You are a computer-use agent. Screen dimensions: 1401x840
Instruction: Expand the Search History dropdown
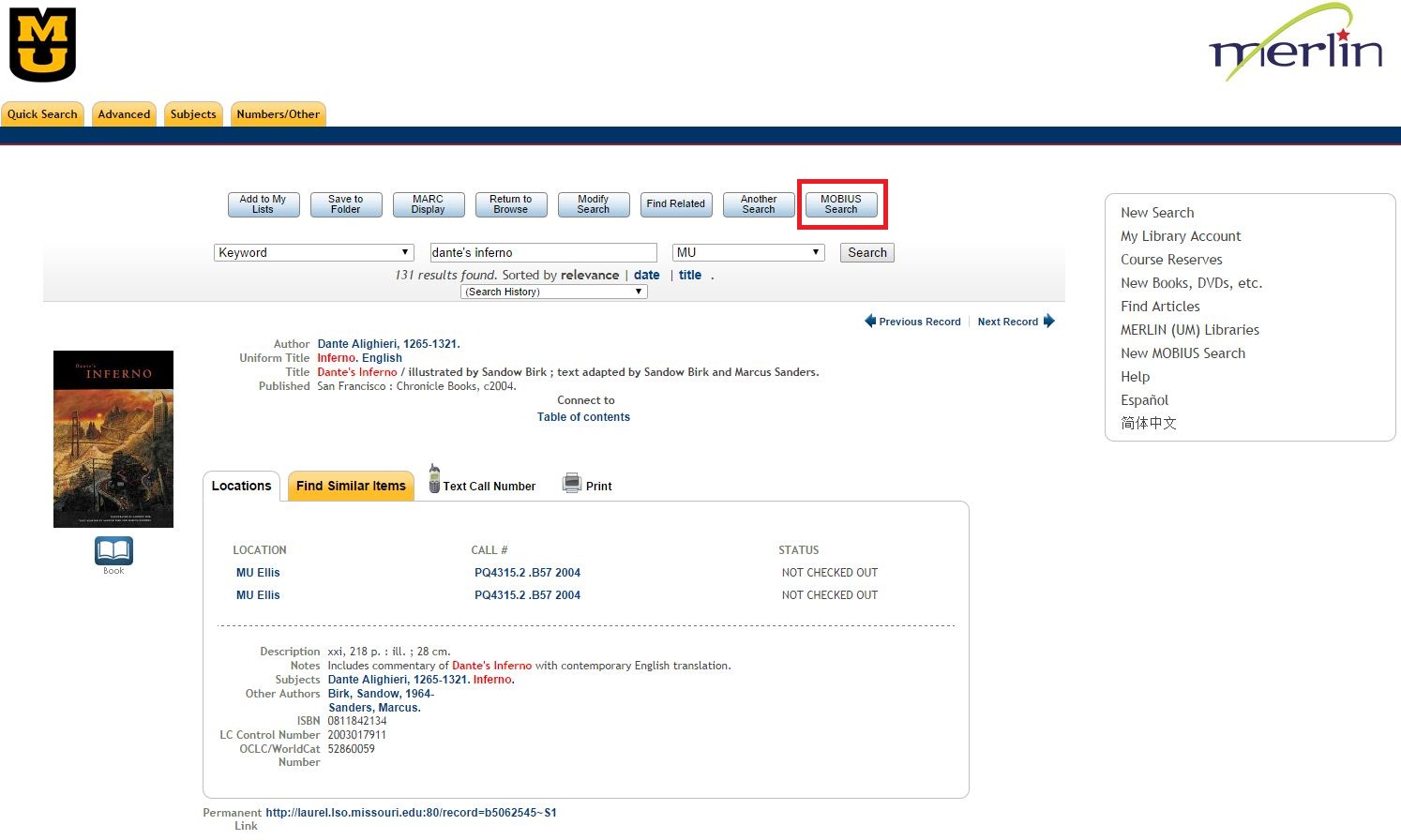(553, 292)
